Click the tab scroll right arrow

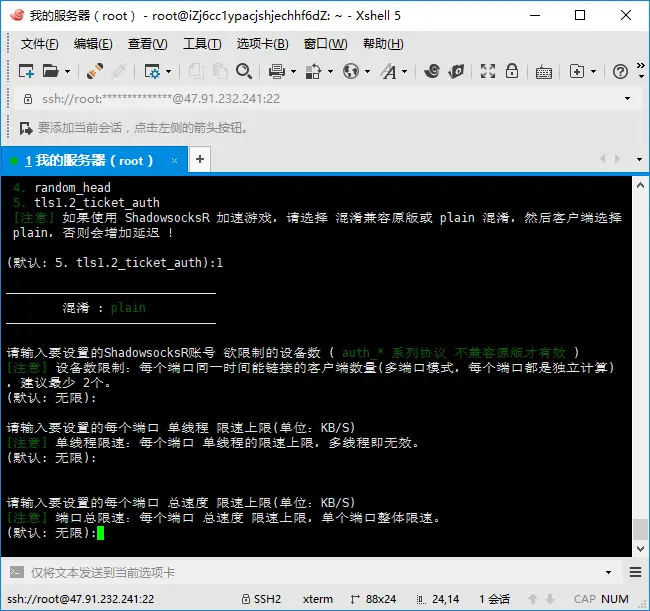(x=617, y=159)
